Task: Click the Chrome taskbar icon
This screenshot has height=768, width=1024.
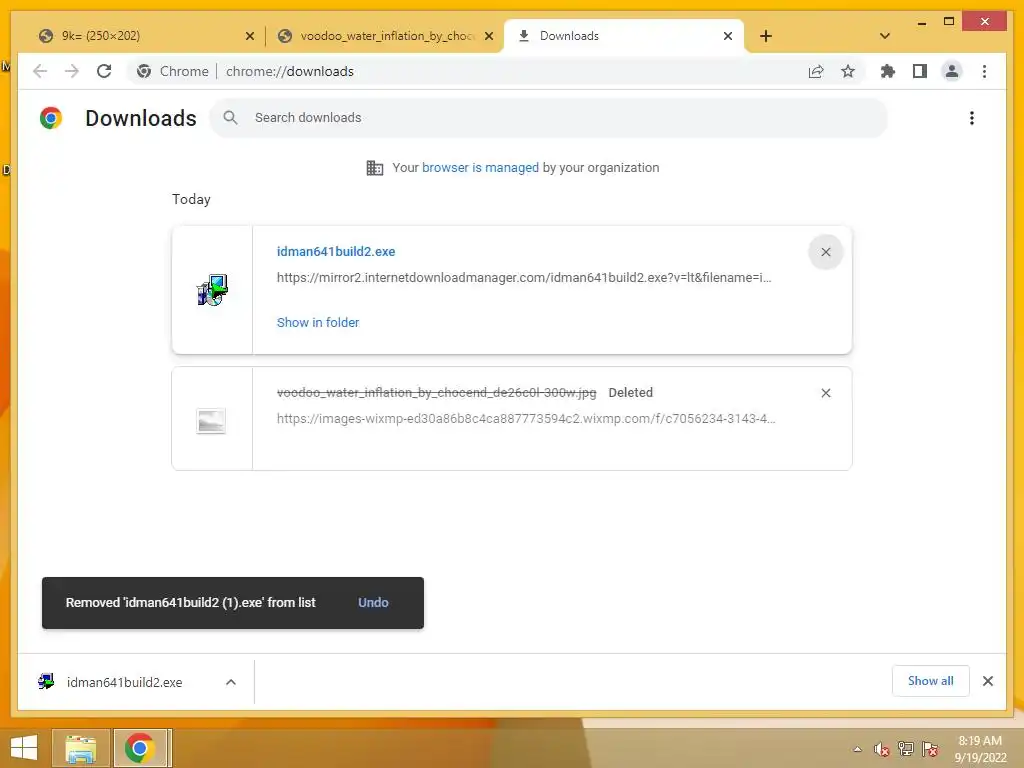Action: pos(140,748)
